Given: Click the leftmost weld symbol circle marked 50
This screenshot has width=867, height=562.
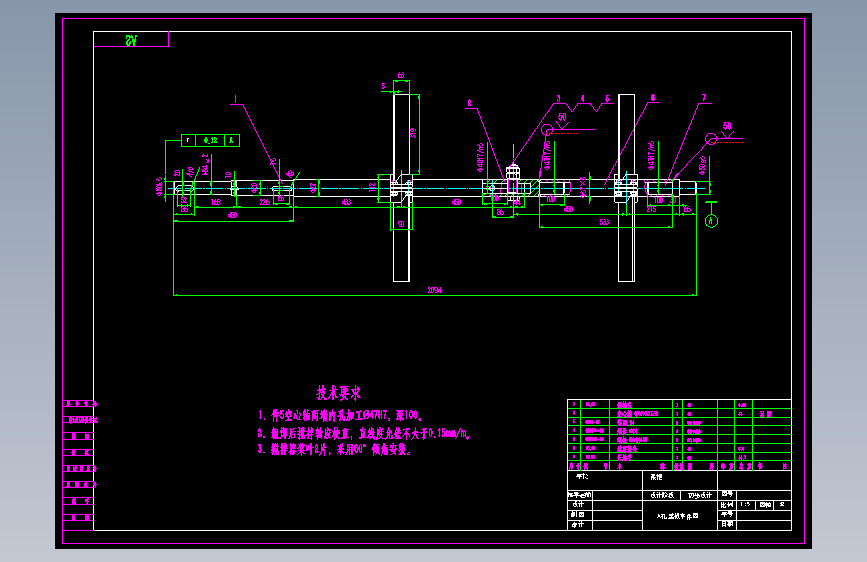Looking at the screenshot, I should pos(547,130).
